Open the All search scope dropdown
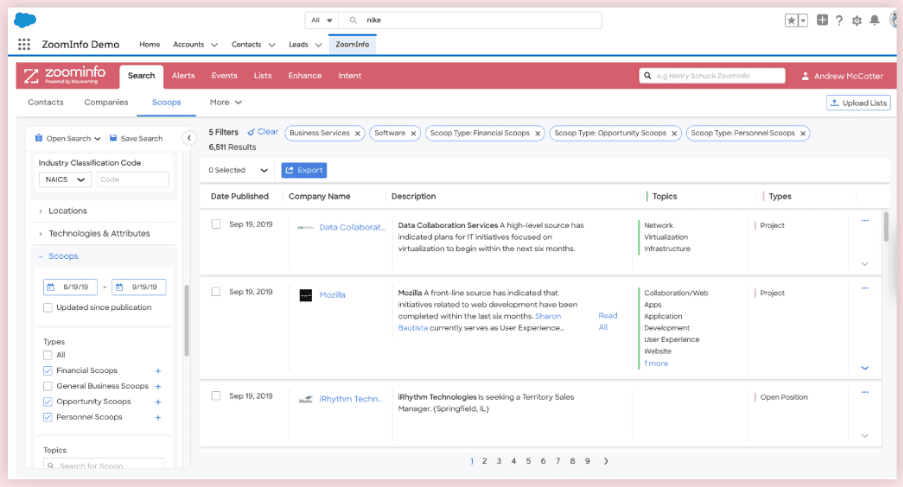Viewport: 903px width, 487px height. [322, 20]
